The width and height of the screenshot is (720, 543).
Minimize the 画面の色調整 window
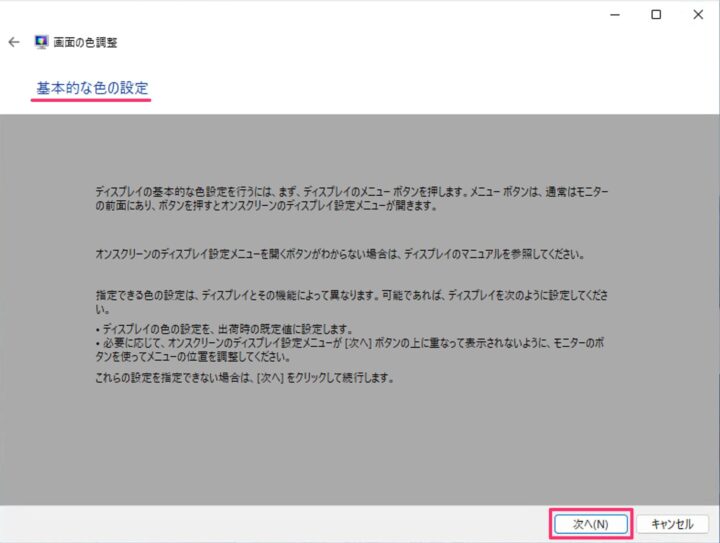coord(615,15)
